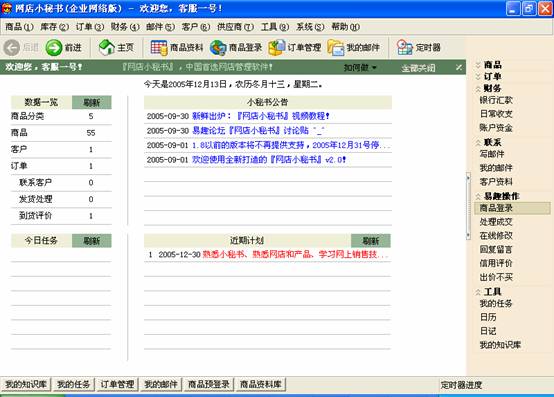The height and width of the screenshot is (397, 554).
Task: Close the welcome banner with the X
Action: coord(459,67)
